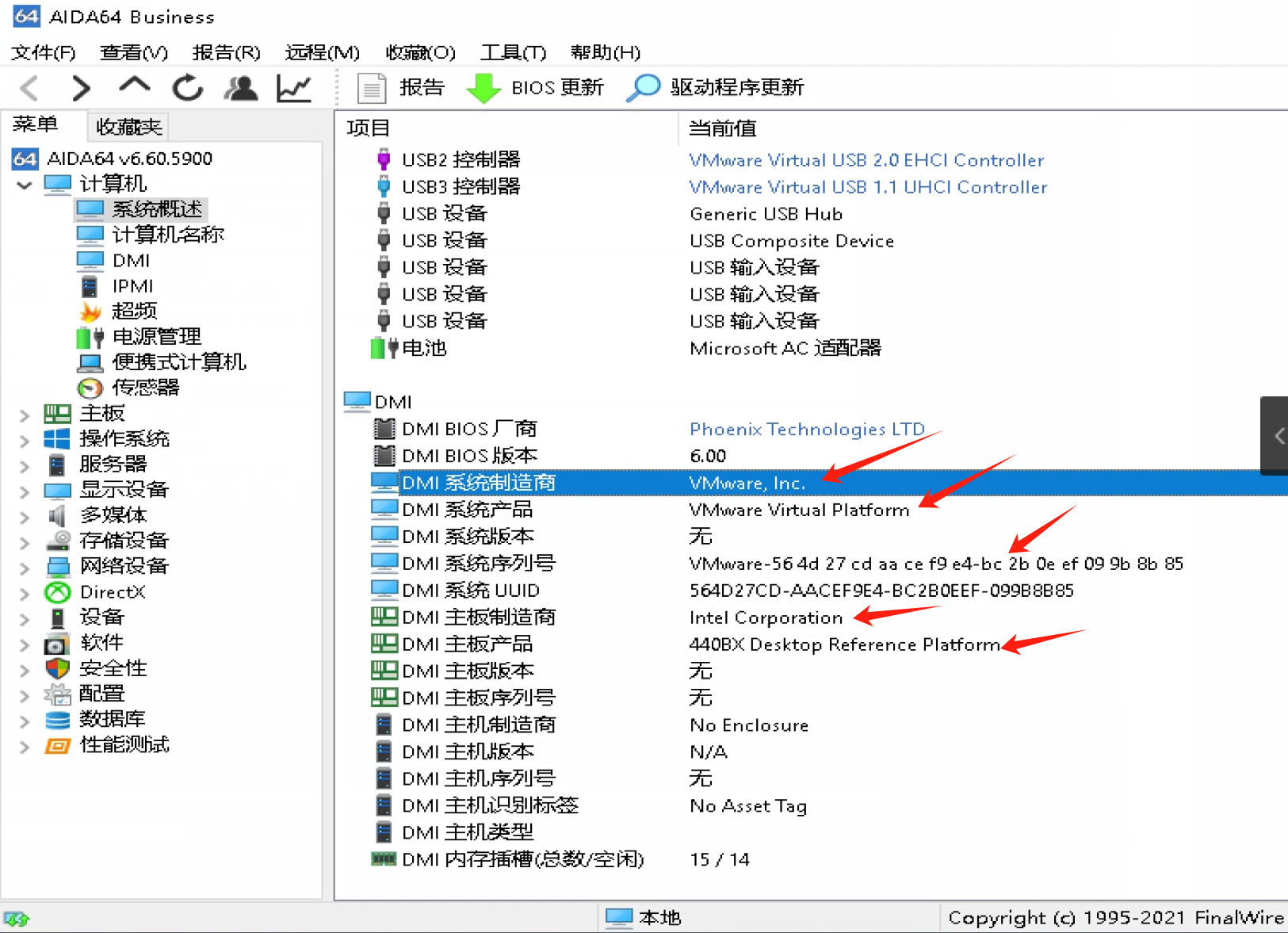The height and width of the screenshot is (933, 1288).
Task: Open the 文件(F) menu
Action: click(x=43, y=52)
